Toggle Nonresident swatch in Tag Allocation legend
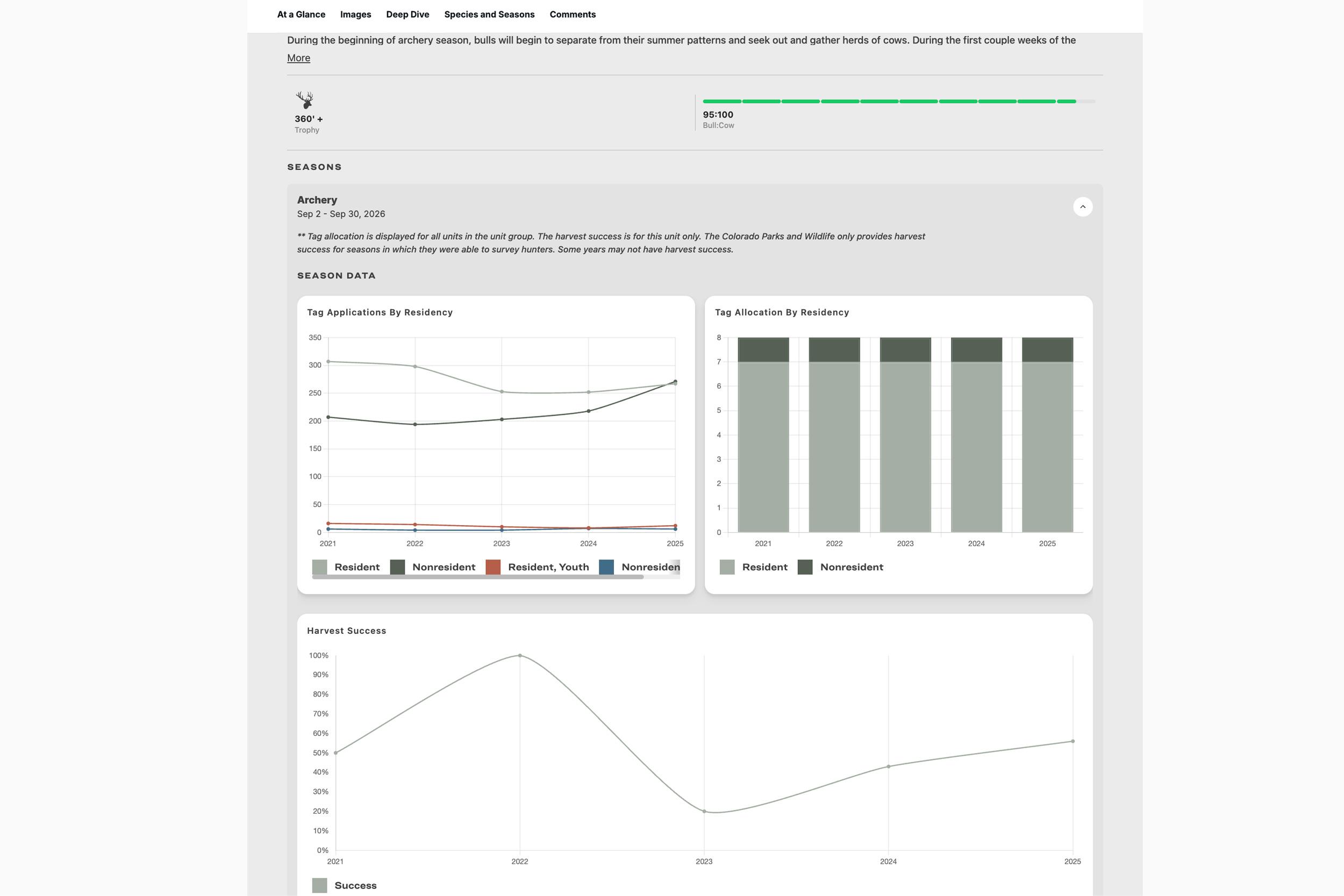Screen dimensions: 1344x896 click(805, 567)
